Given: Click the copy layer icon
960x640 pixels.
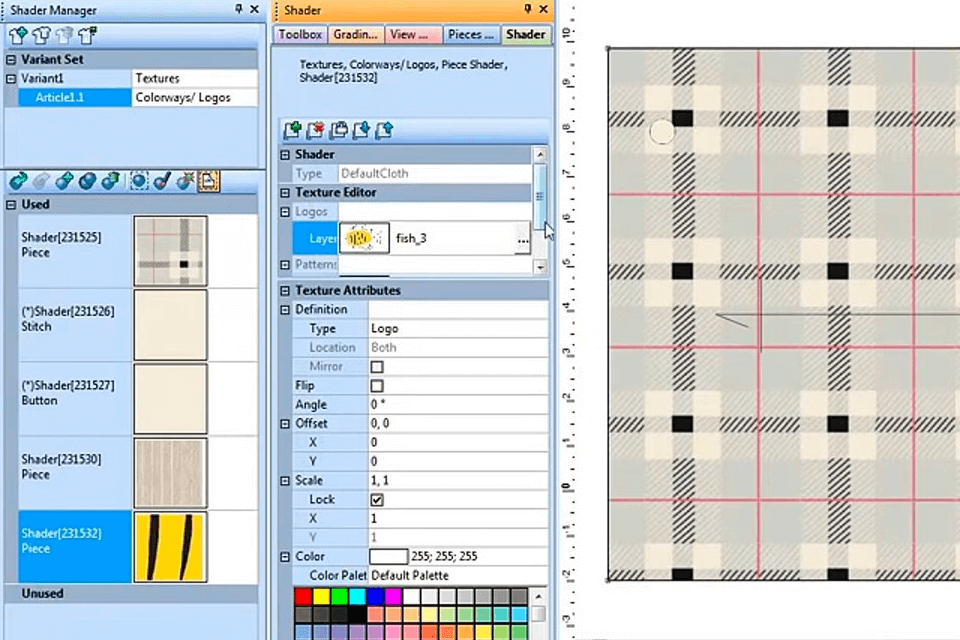Looking at the screenshot, I should [x=339, y=130].
